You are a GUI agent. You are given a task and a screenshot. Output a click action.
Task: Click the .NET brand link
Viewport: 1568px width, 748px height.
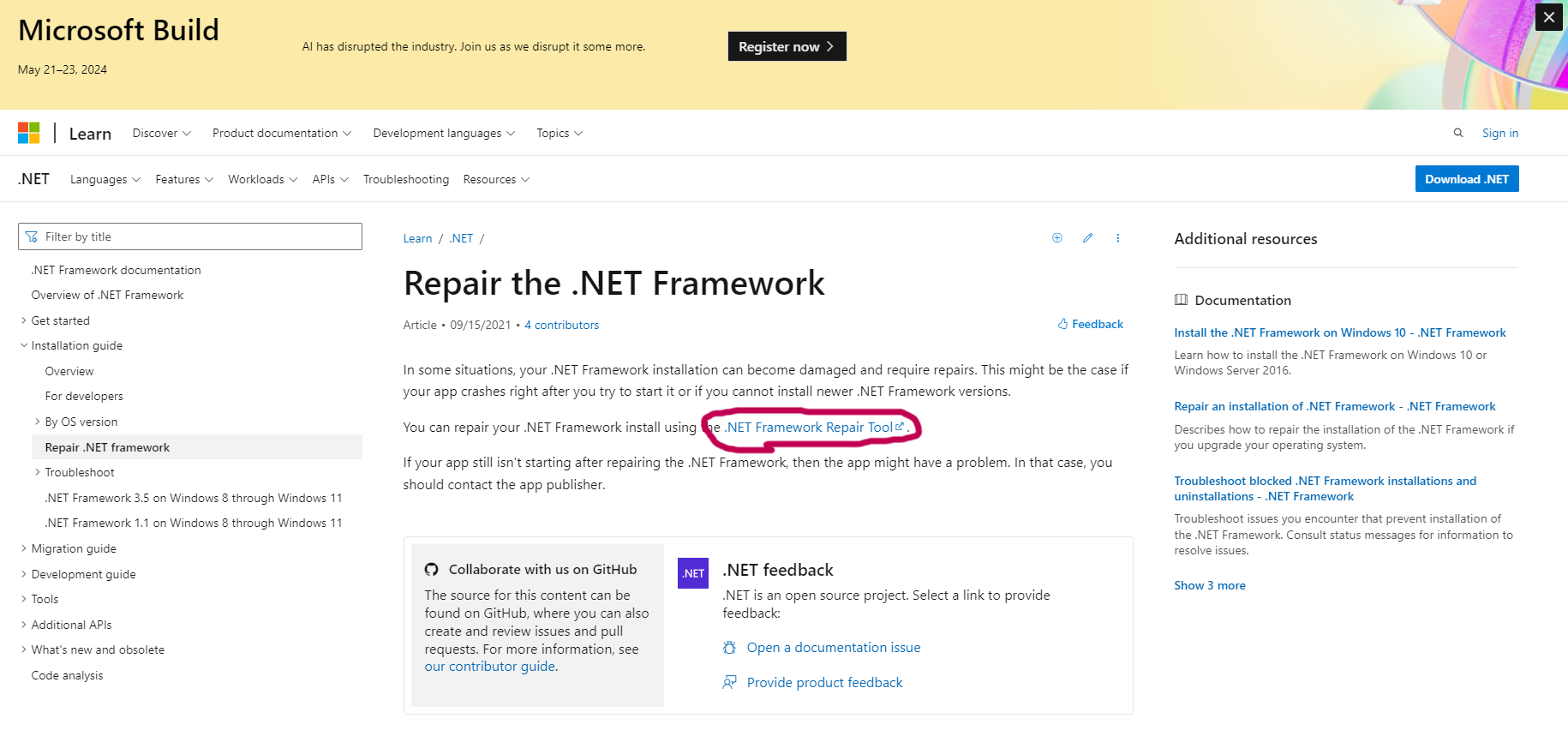[33, 179]
